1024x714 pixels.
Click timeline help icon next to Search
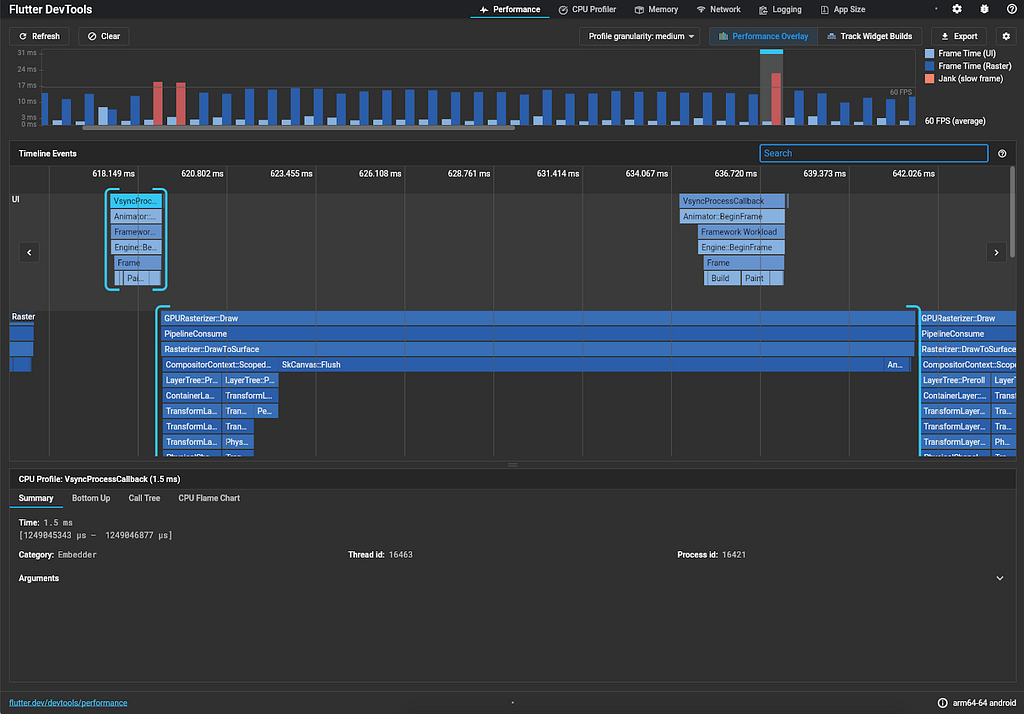tap(1002, 153)
